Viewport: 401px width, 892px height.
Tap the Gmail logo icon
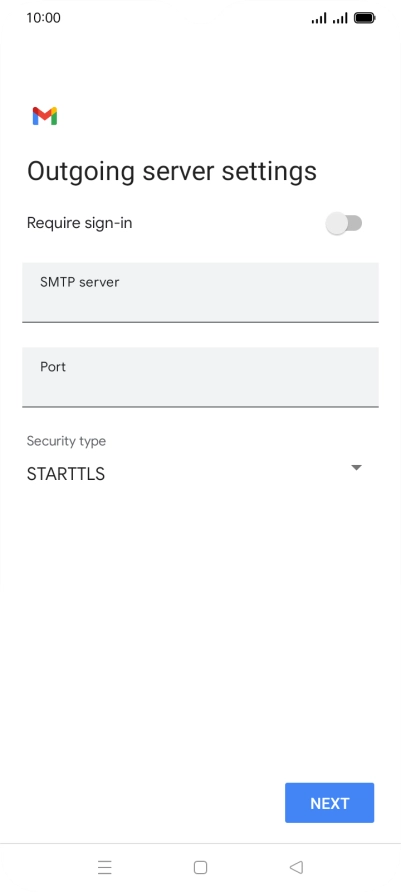(44, 116)
